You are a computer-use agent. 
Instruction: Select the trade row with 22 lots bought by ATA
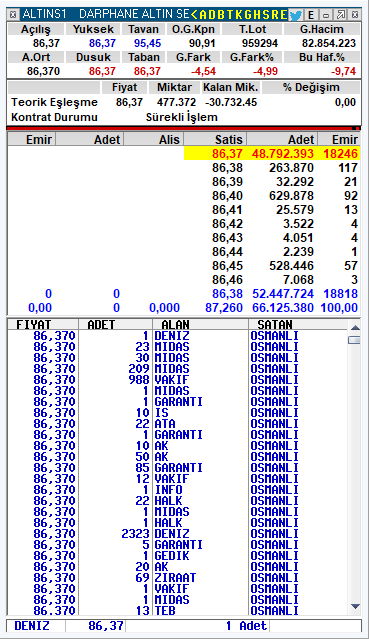(178, 424)
